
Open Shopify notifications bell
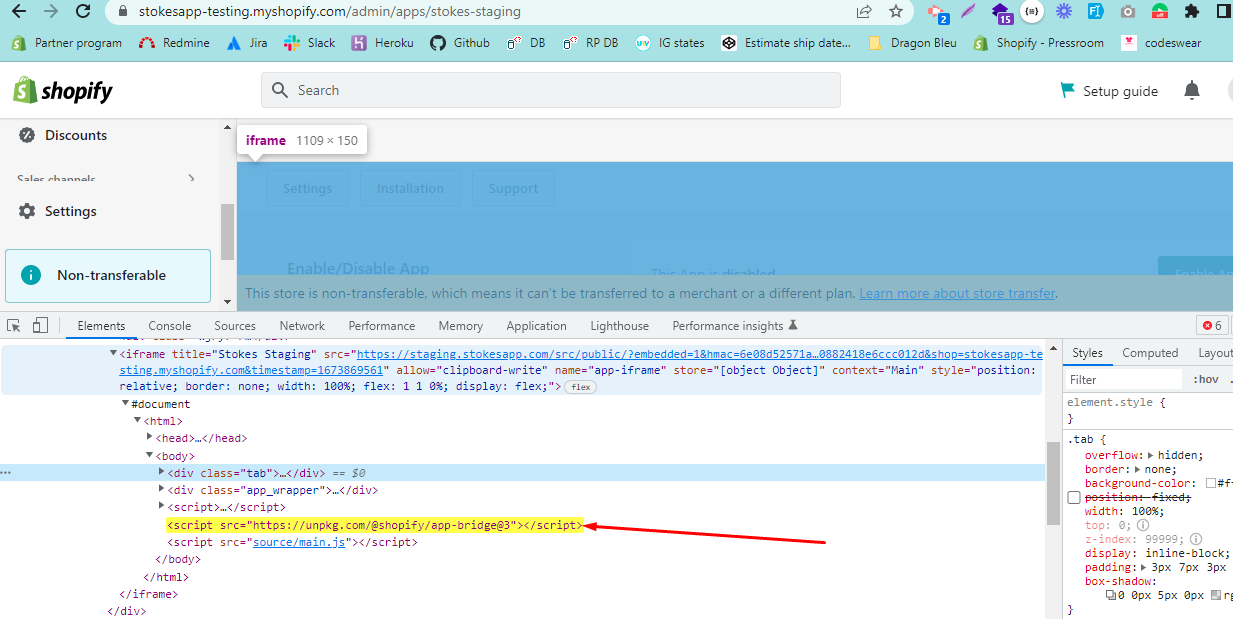click(x=1191, y=91)
